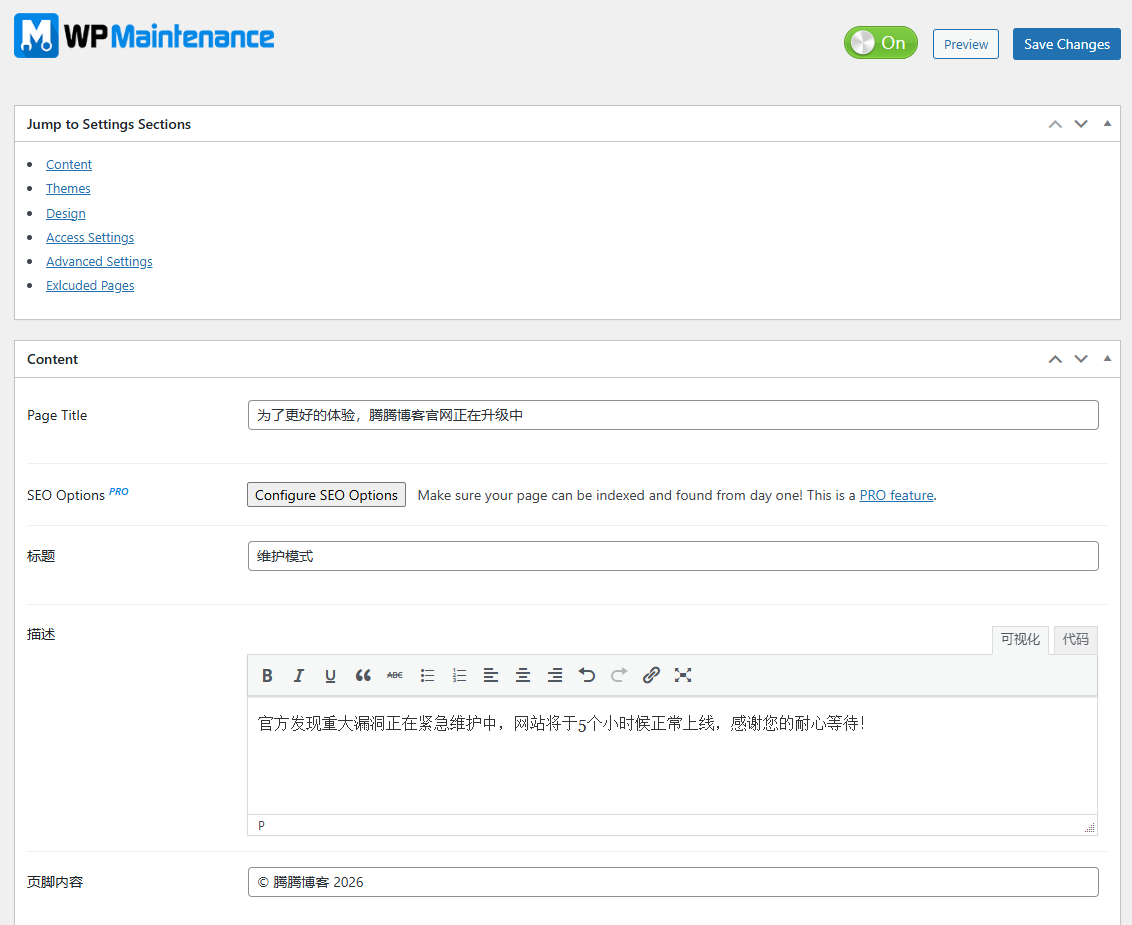This screenshot has width=1132, height=925.
Task: Open the Access Settings section link
Action: [90, 238]
